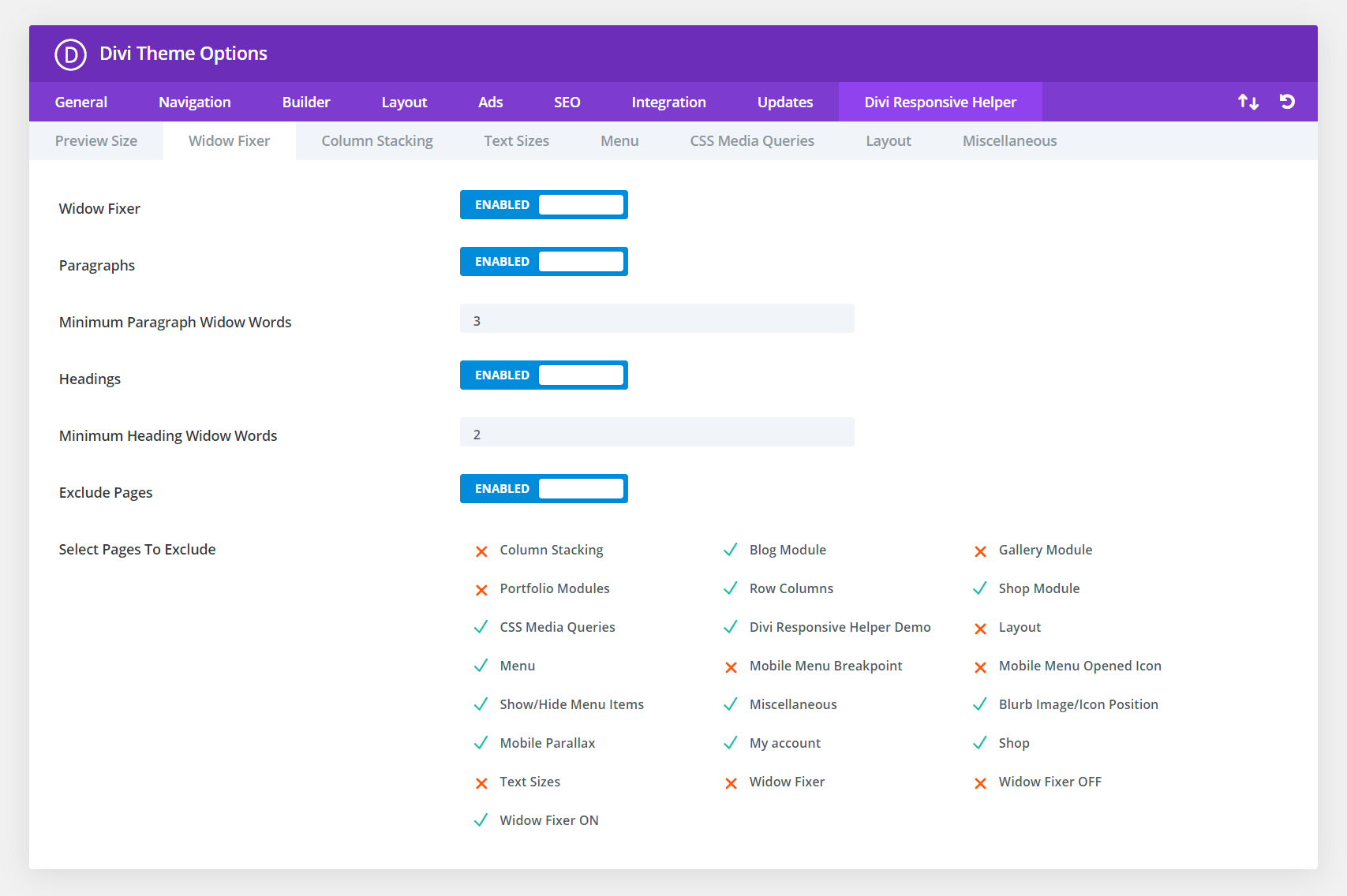Screen dimensions: 1347x896
Task: Open the Integration tab
Action: click(668, 102)
